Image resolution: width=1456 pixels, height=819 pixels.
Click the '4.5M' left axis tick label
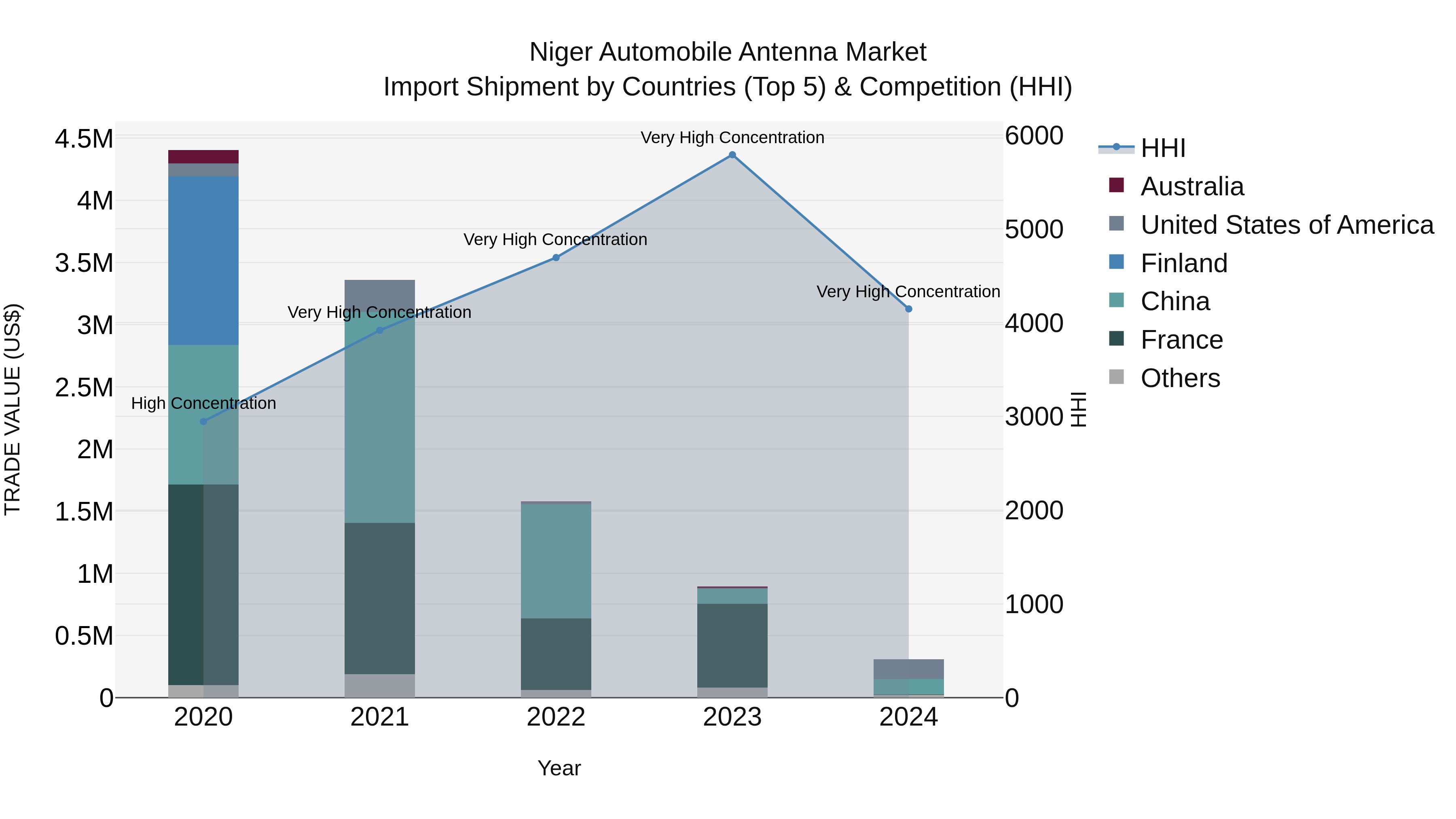(x=84, y=139)
